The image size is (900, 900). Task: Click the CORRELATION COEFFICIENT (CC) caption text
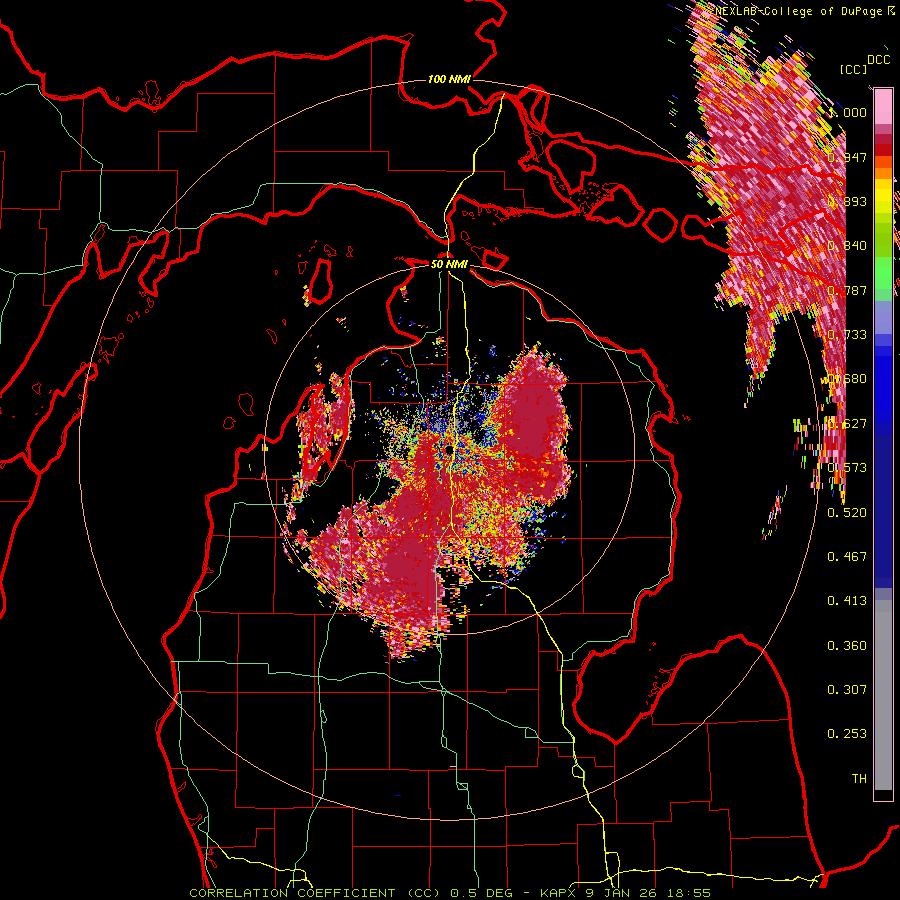[316, 893]
